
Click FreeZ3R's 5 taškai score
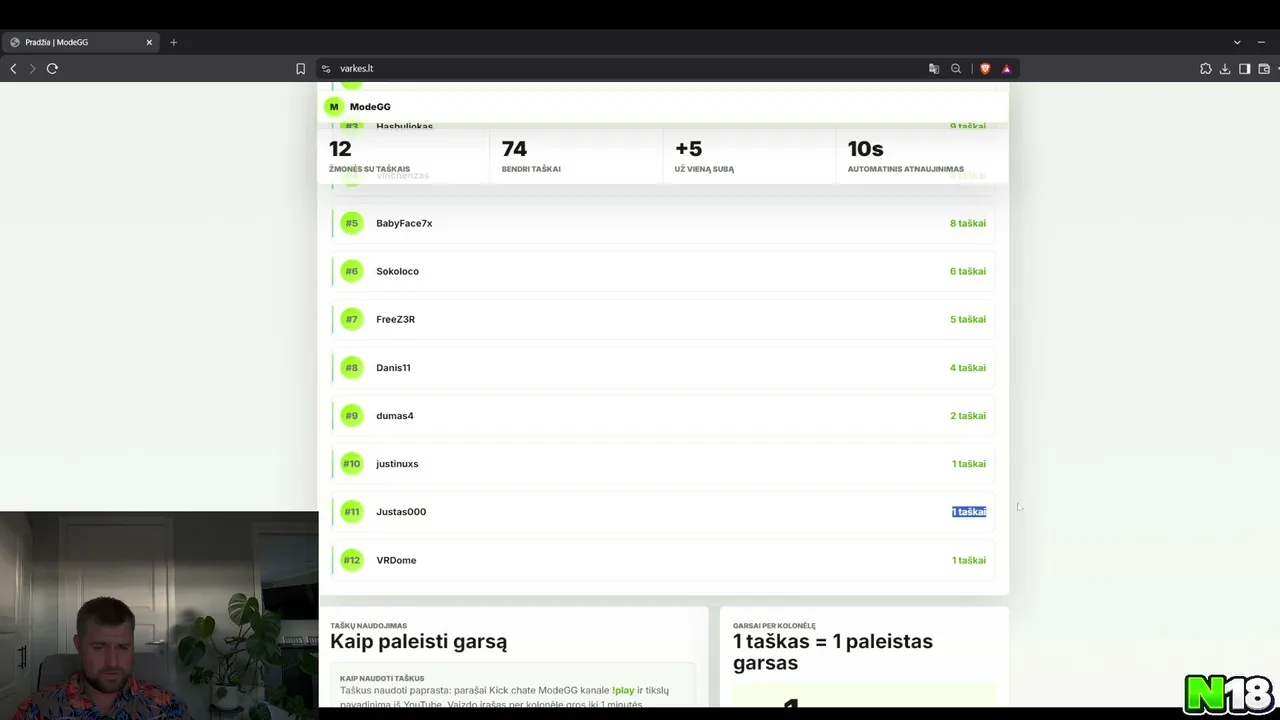968,319
